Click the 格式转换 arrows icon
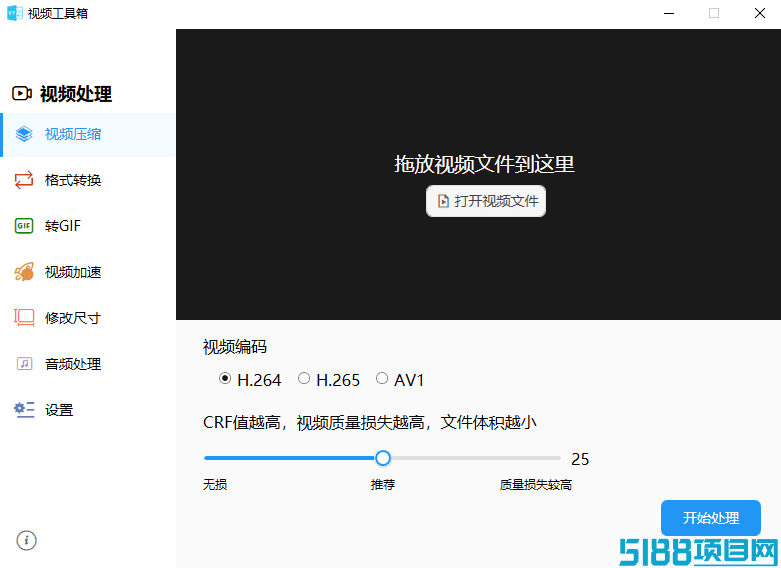781x568 pixels. 24,180
